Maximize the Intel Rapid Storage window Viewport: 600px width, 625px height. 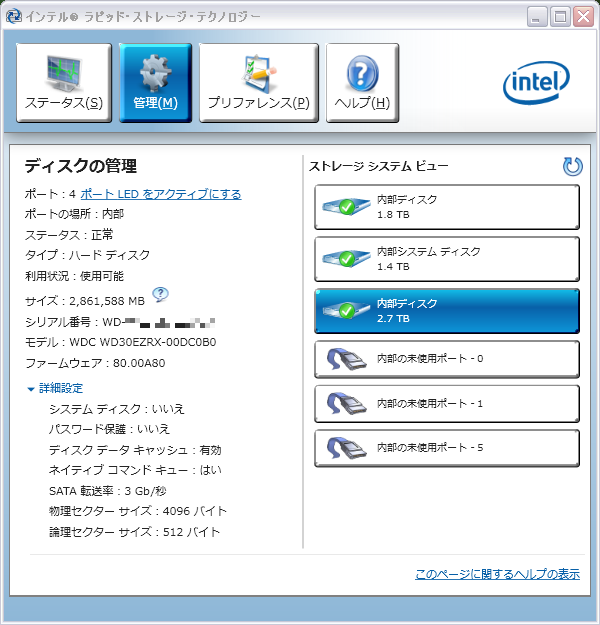point(560,17)
